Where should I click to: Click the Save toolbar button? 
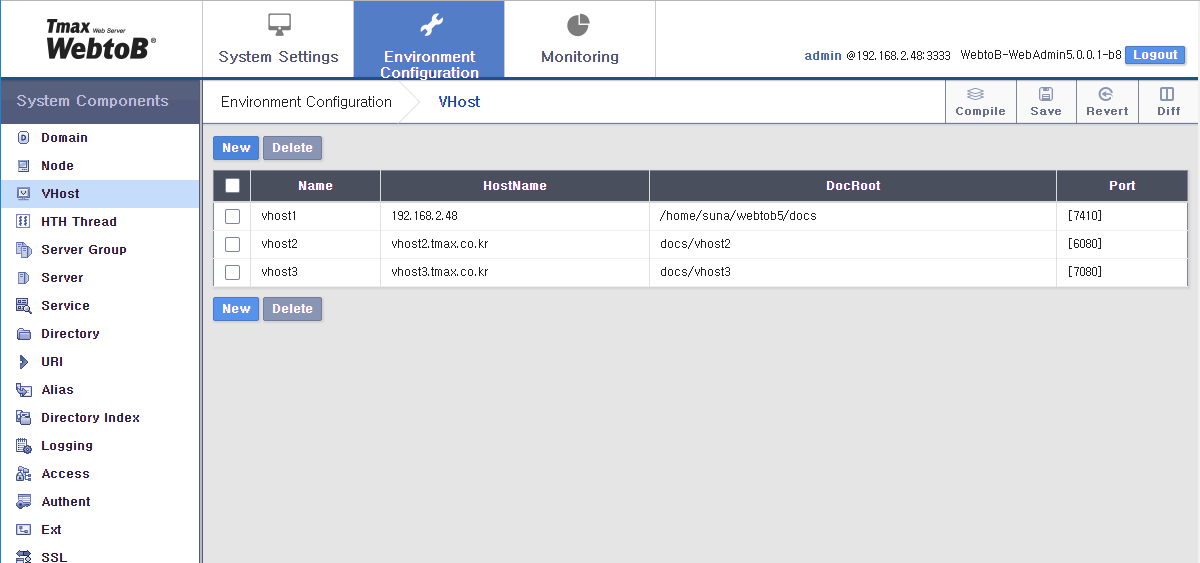1046,102
